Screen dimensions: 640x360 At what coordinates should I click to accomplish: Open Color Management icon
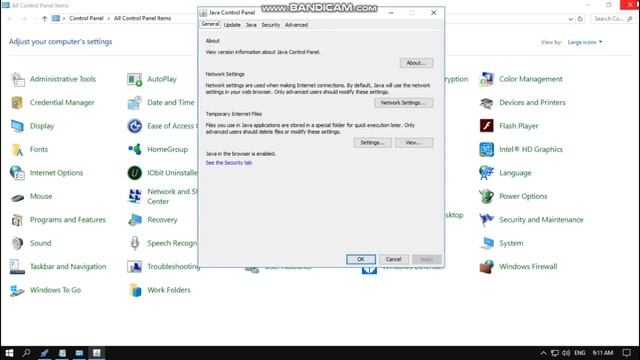pos(487,79)
